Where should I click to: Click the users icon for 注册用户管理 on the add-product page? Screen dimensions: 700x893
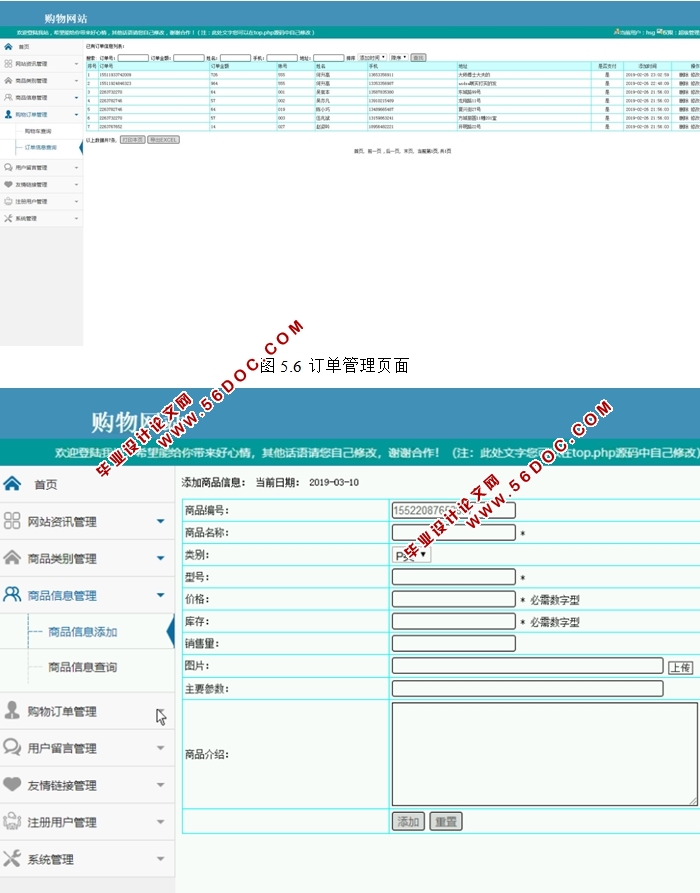click(12, 821)
